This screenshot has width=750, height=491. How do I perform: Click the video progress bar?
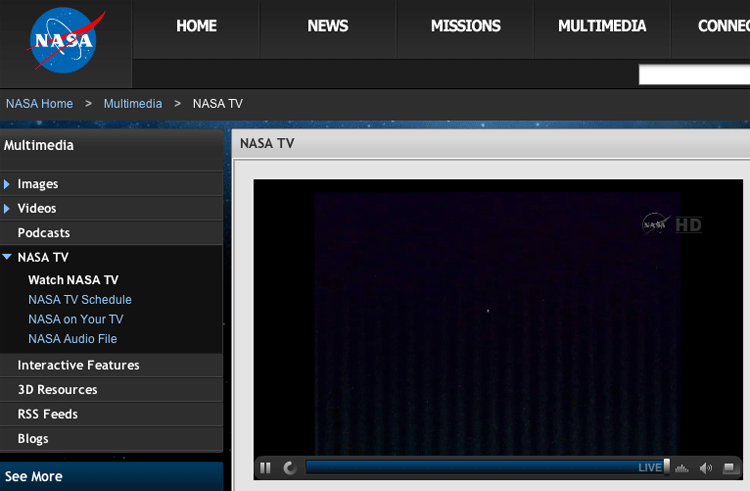(470, 467)
